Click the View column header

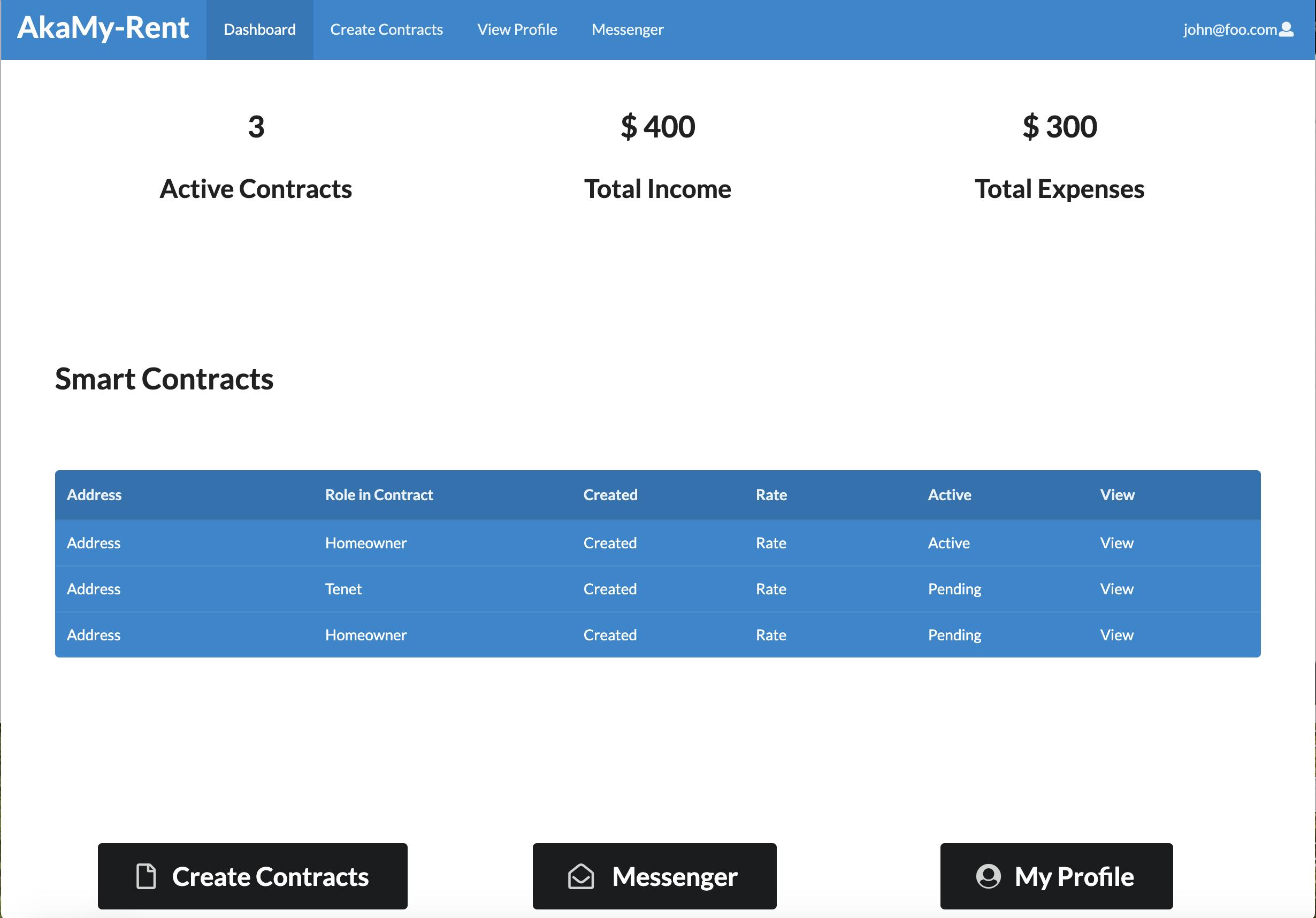pos(1117,494)
